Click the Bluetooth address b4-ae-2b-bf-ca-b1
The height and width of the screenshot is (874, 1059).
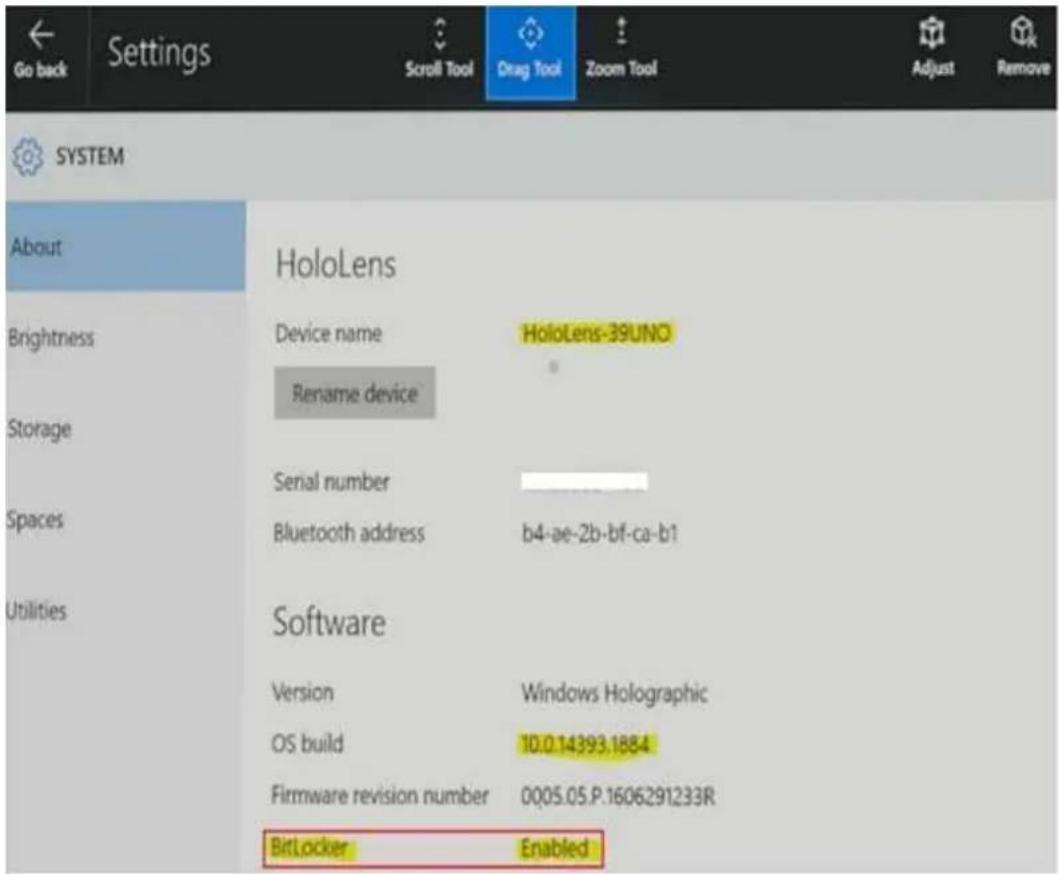[600, 534]
